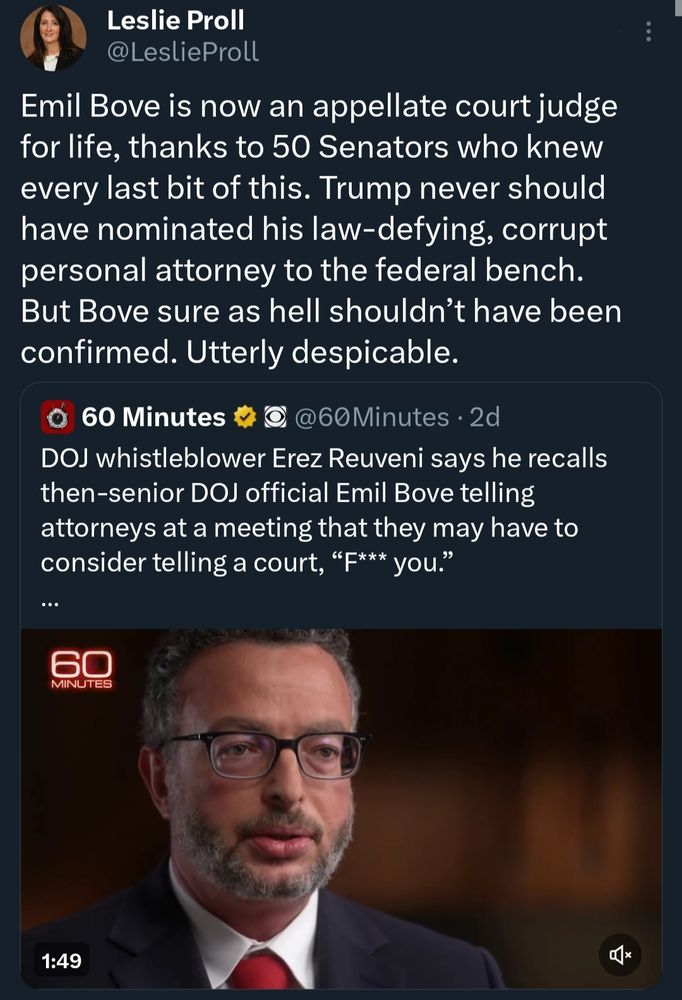
Task: Open the @LeslieProll handle link
Action: [182, 53]
